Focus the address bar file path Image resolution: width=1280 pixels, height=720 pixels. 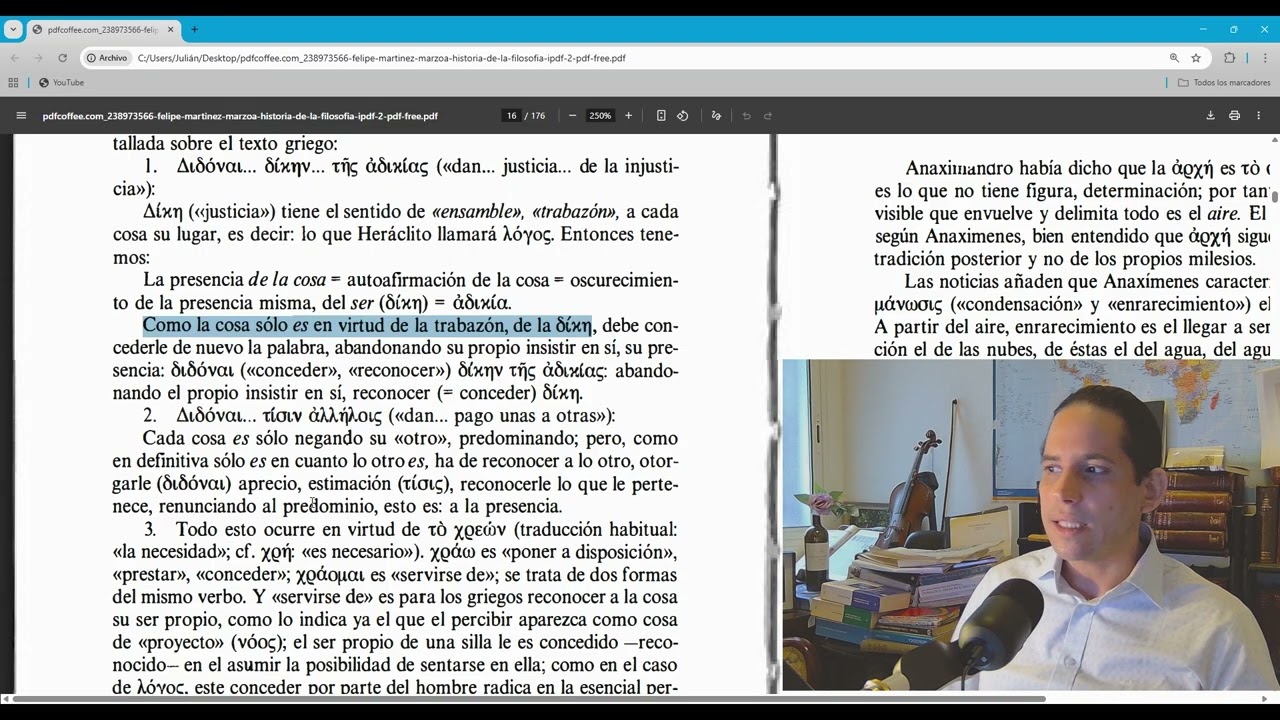point(382,58)
